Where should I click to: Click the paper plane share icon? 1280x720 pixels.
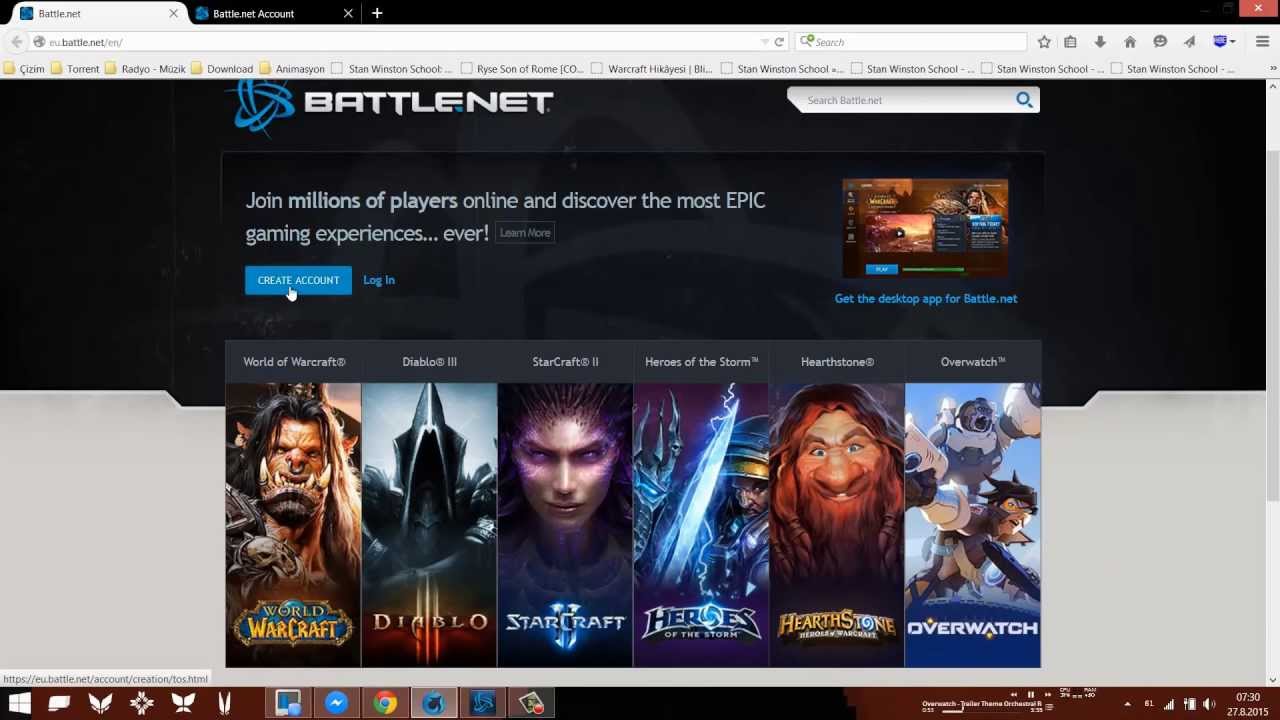(1189, 42)
